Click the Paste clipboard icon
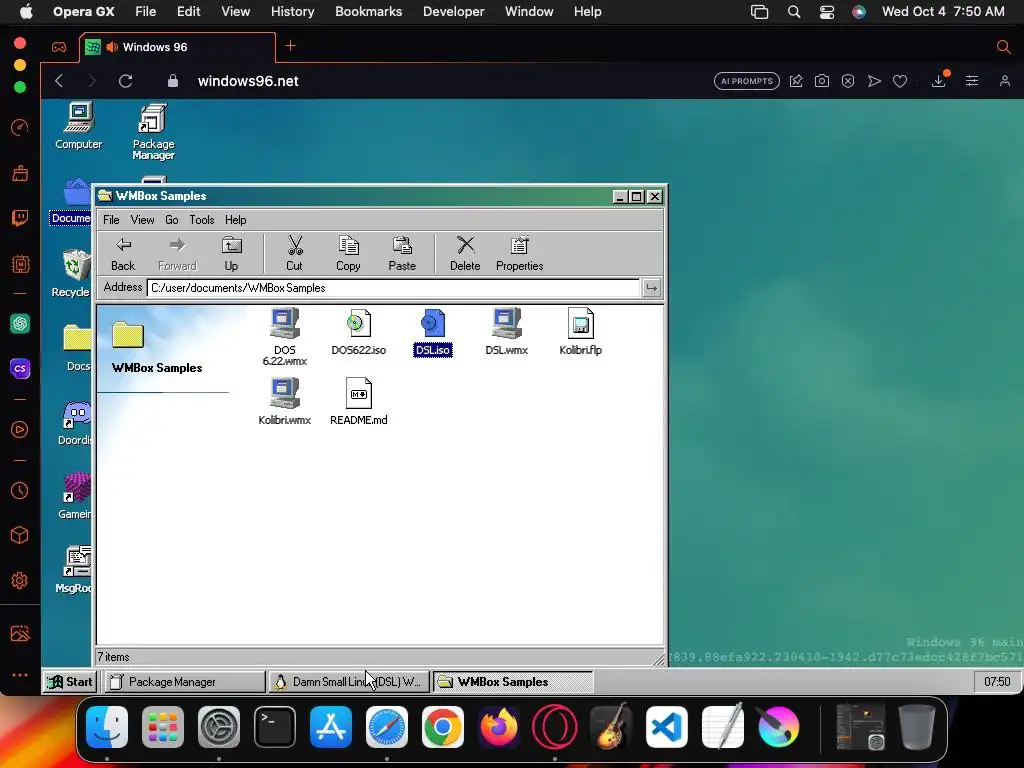Screen dimensions: 1024x768 402,246
